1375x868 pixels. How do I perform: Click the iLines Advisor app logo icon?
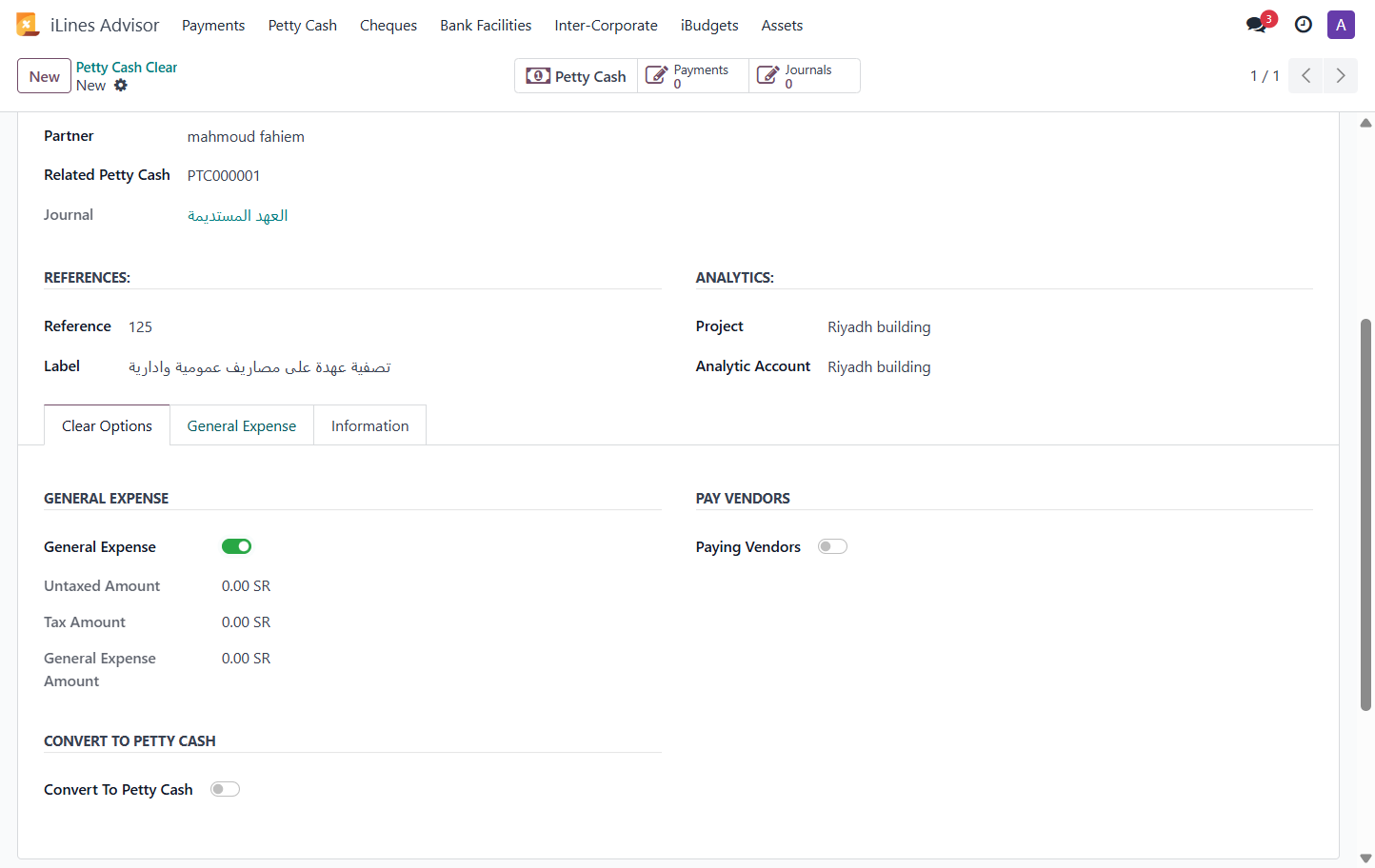(28, 25)
